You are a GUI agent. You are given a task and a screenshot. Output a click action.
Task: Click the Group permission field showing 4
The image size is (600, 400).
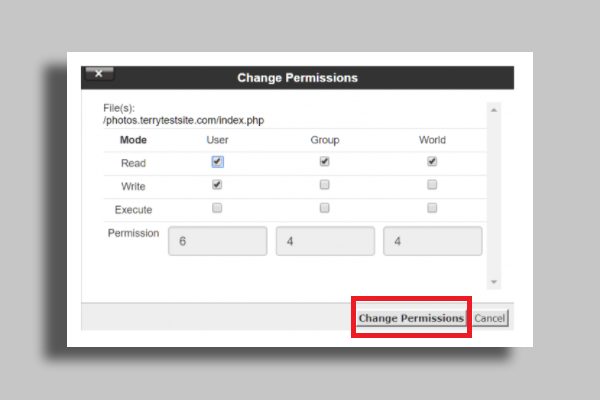click(325, 241)
